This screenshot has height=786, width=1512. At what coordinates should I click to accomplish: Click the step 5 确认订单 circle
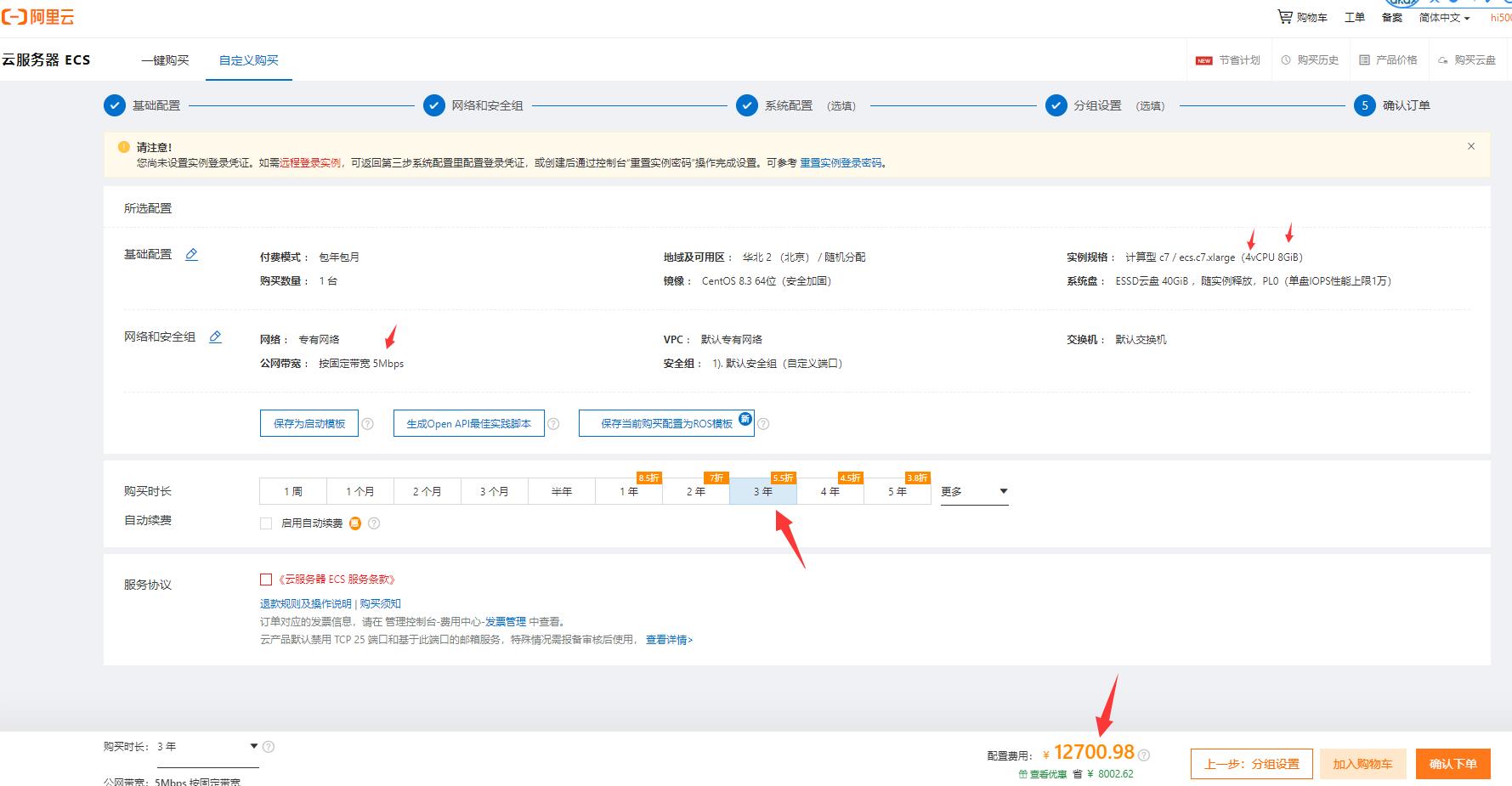pyautogui.click(x=1365, y=105)
